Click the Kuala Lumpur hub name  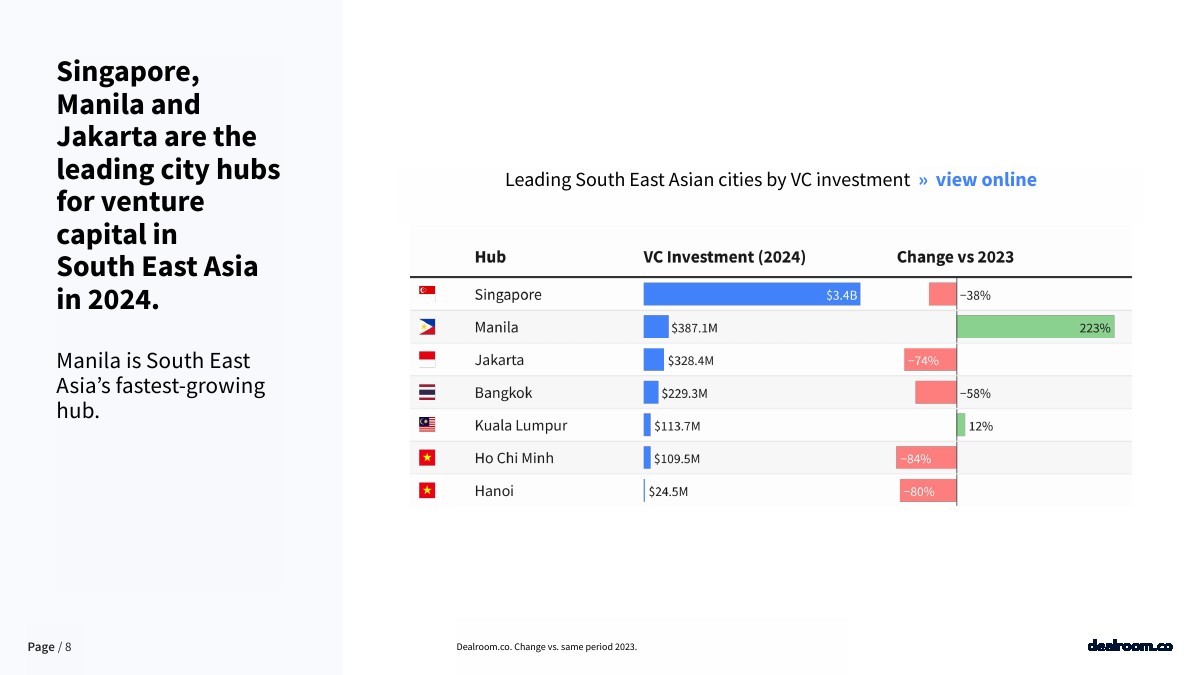coord(520,425)
